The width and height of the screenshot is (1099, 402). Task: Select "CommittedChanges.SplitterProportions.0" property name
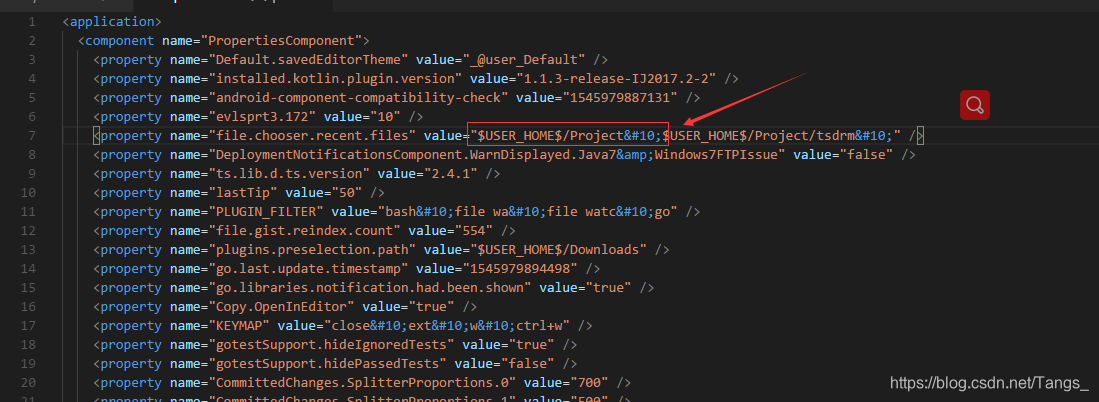click(363, 381)
